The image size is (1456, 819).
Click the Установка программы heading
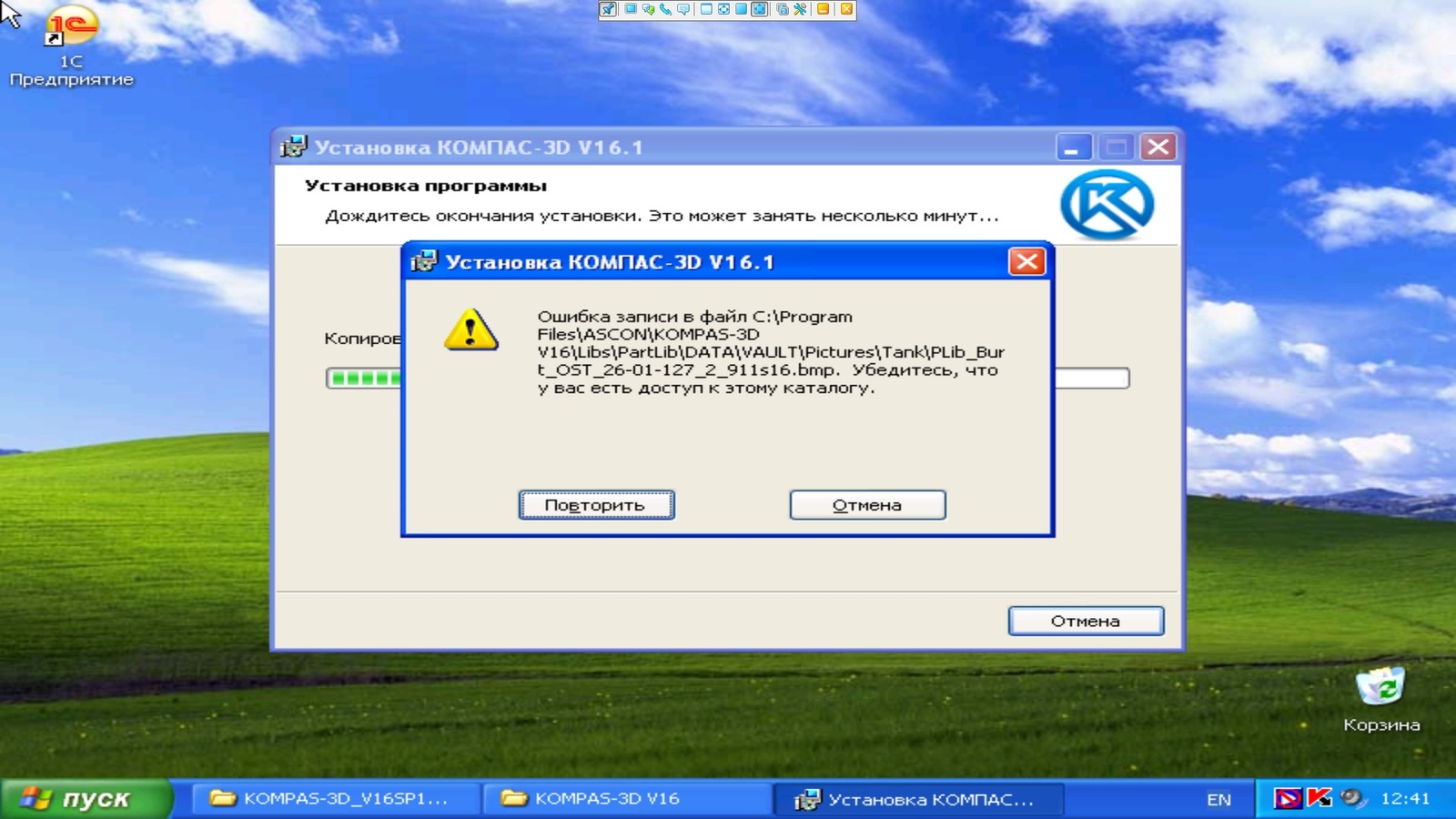(x=426, y=186)
